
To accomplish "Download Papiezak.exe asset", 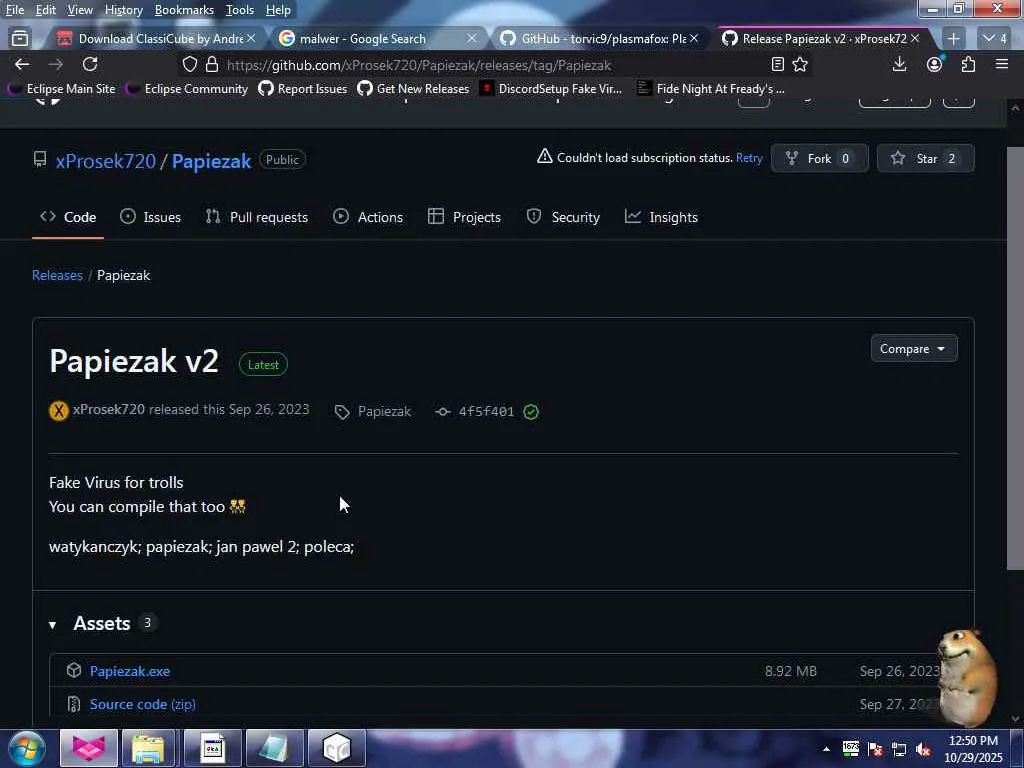I will (x=130, y=671).
